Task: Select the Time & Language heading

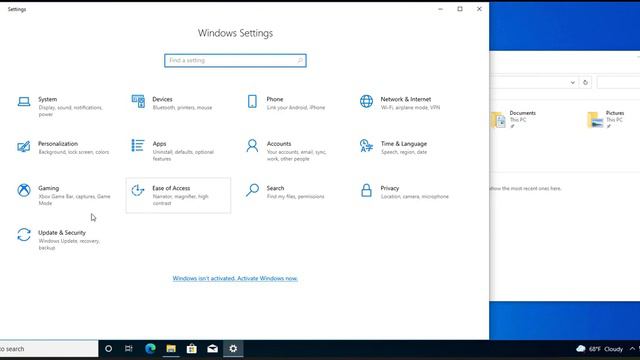Action: (404, 144)
